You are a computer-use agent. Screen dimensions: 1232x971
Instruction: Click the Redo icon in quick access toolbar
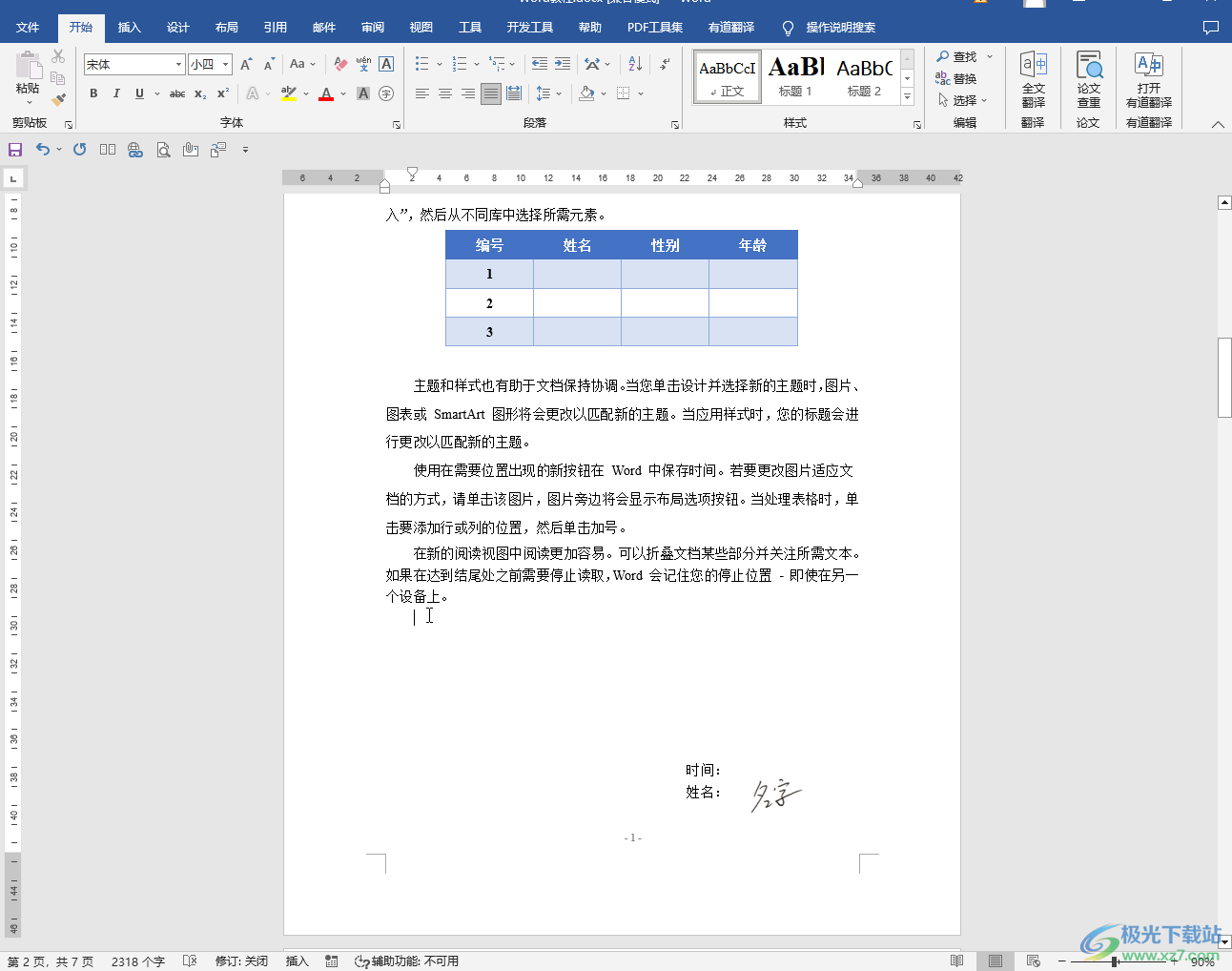[x=79, y=150]
